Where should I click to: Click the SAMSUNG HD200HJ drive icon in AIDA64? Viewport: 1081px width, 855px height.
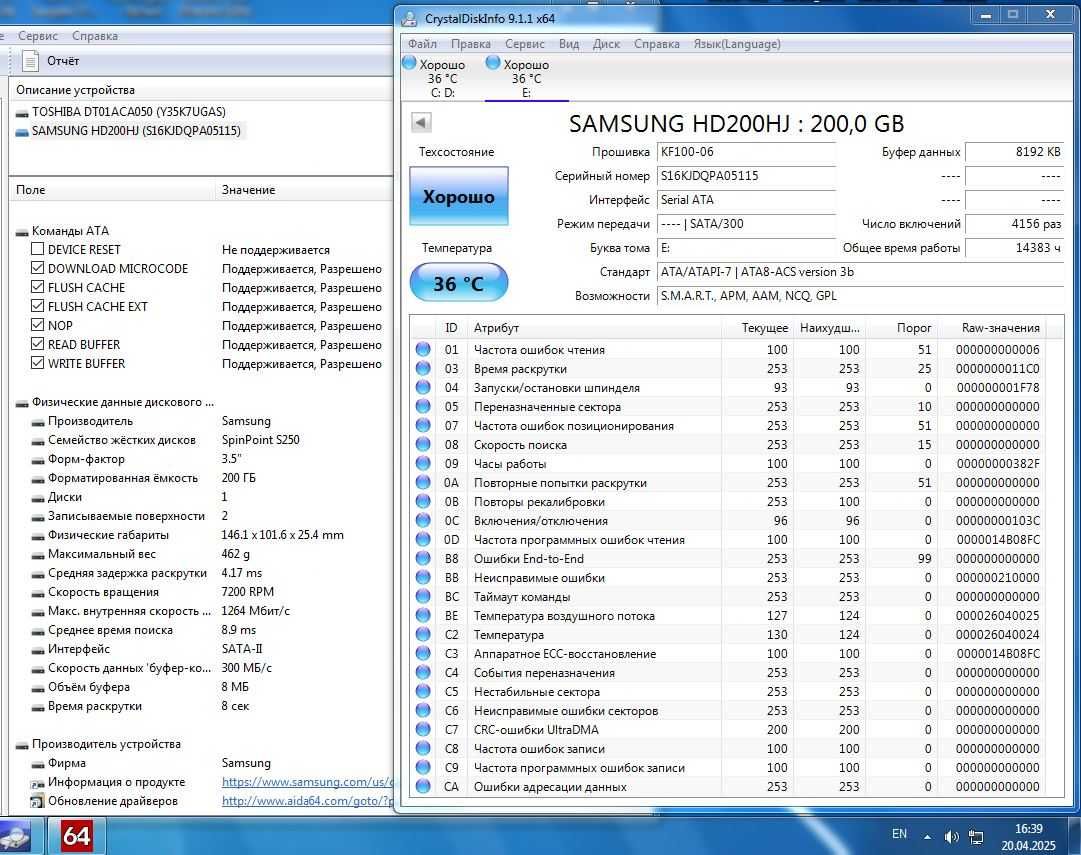[22, 131]
